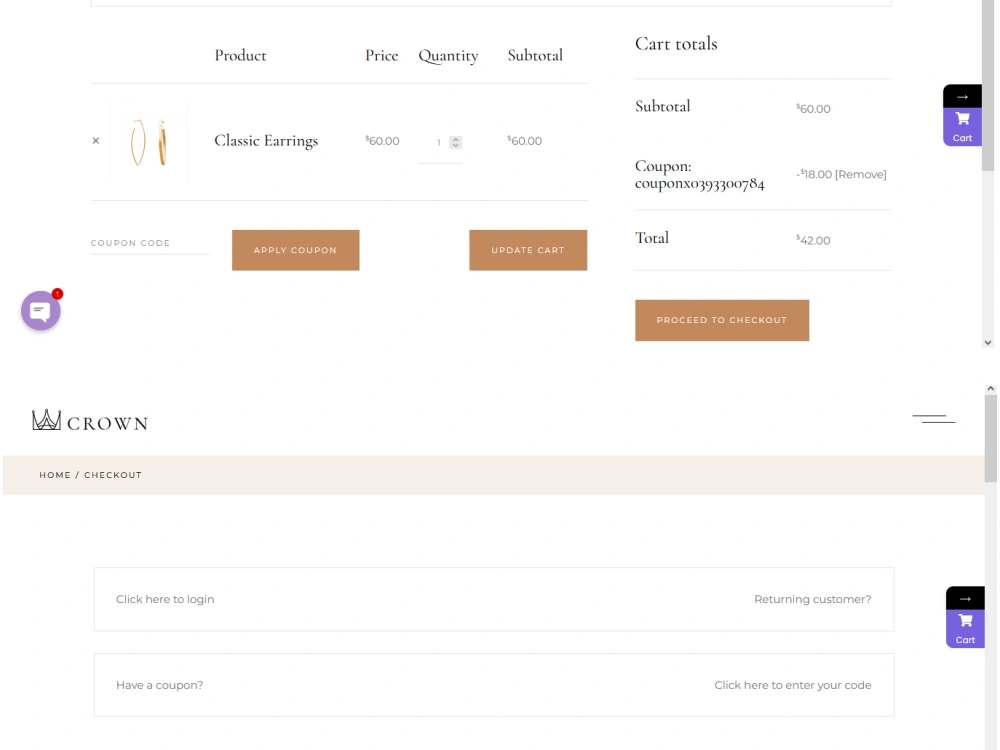The image size is (1000, 750).
Task: Click the lower pane scrollbar thumb
Action: [x=990, y=439]
